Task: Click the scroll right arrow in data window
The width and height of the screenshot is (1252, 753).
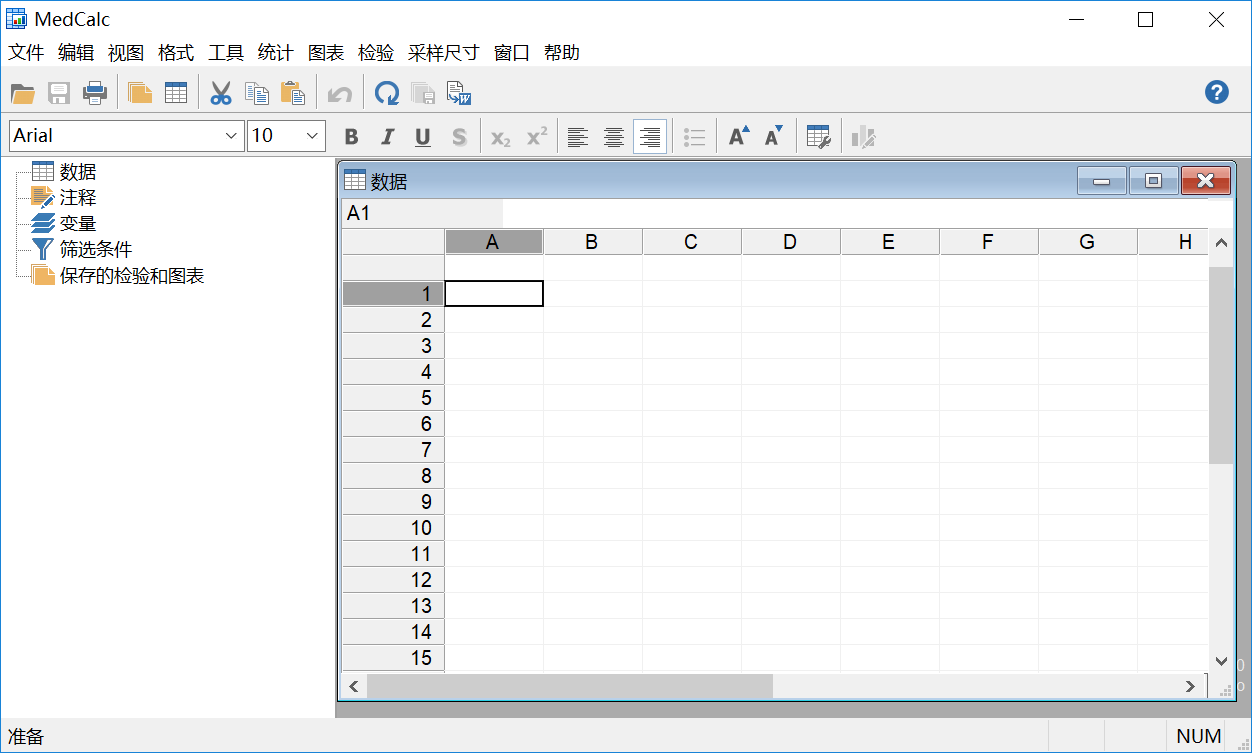Action: point(1190,686)
